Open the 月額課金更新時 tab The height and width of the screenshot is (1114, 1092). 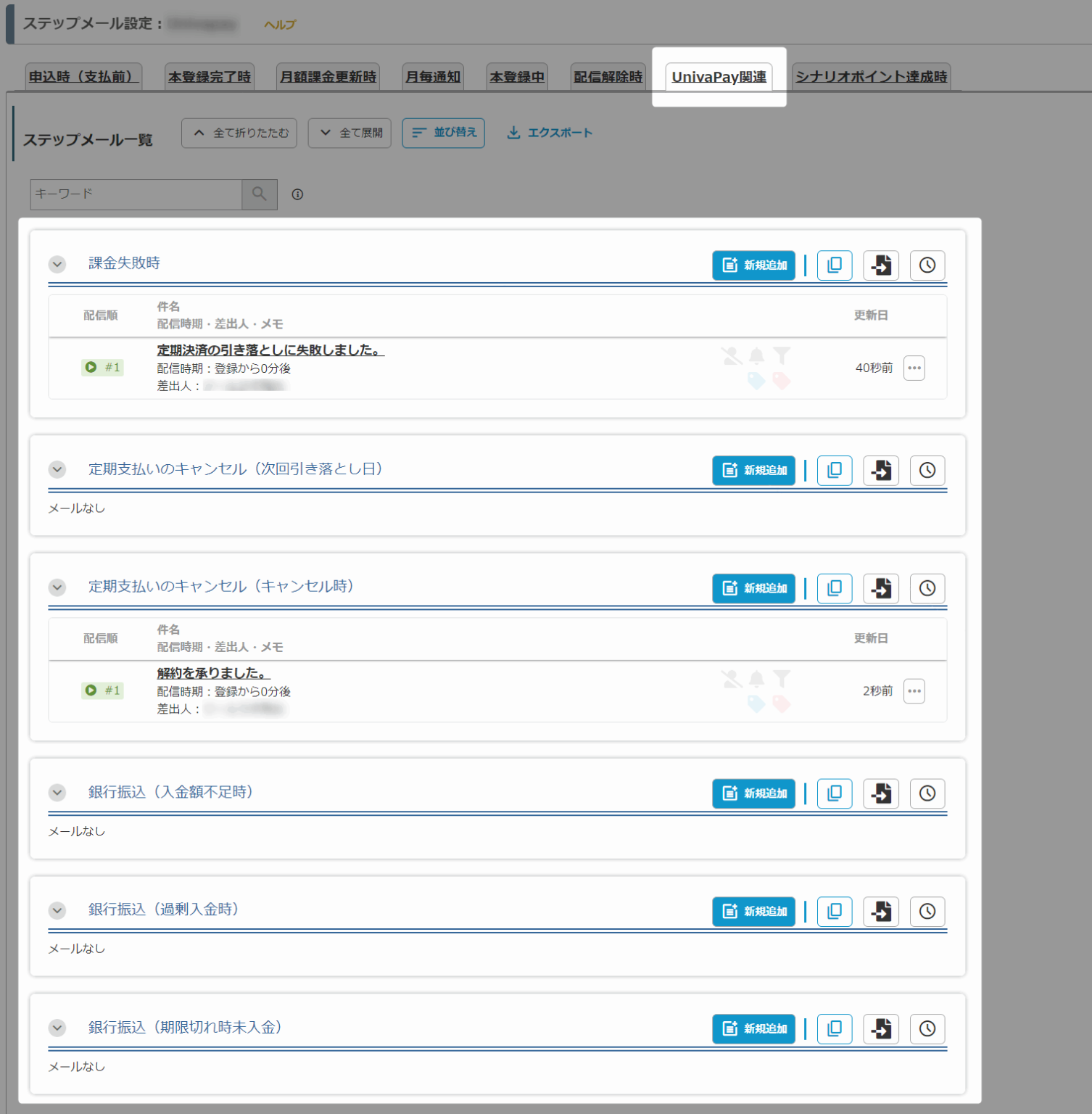[x=328, y=75]
